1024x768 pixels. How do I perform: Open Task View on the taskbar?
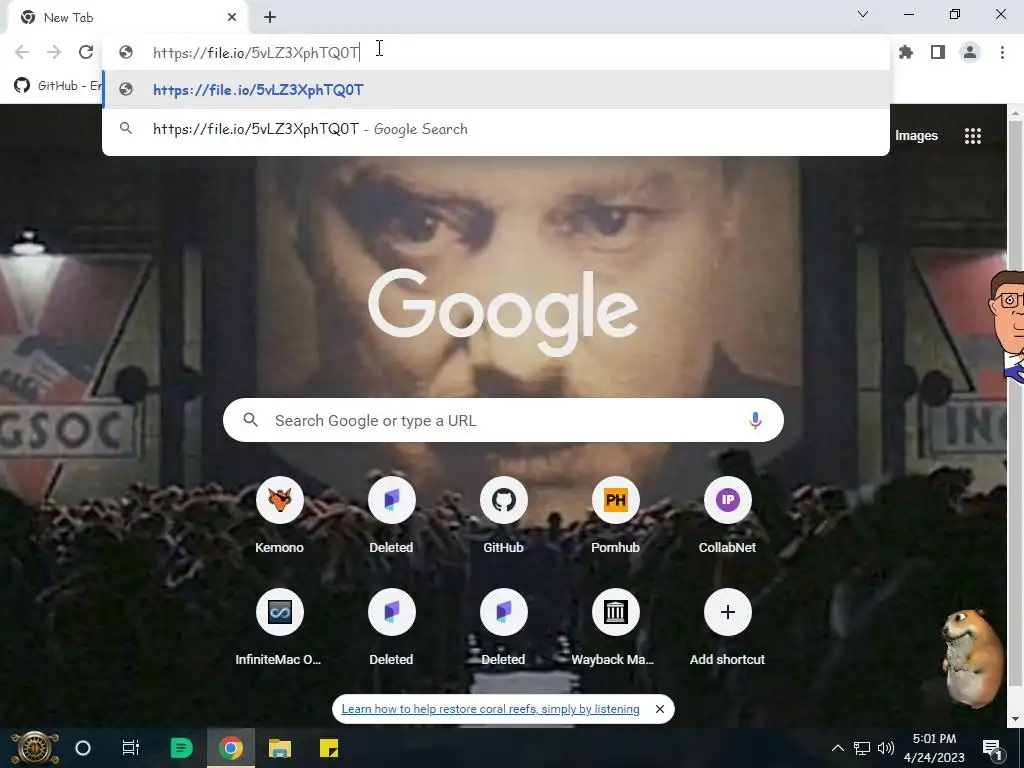(x=131, y=748)
